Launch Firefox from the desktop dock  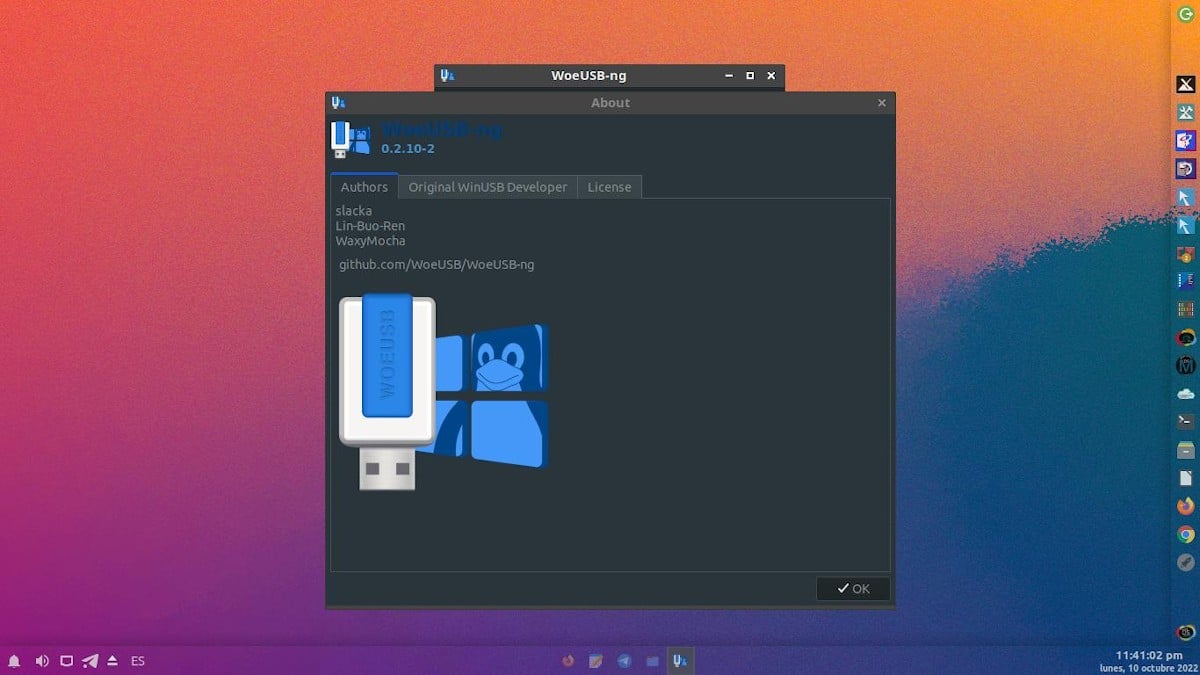[1186, 505]
